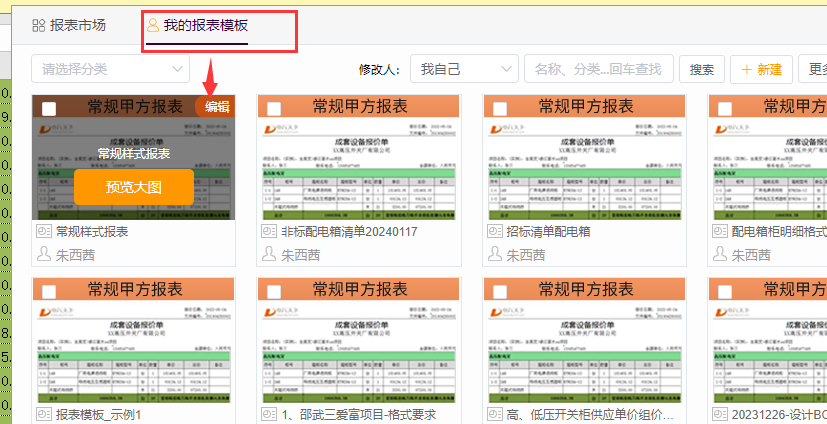Tick the checkbox on 非标配电箱清单20240117 card
827x424 pixels.
tap(274, 109)
